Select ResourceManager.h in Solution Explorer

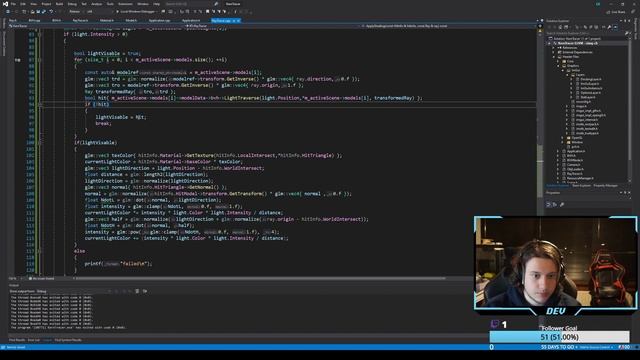click(580, 178)
